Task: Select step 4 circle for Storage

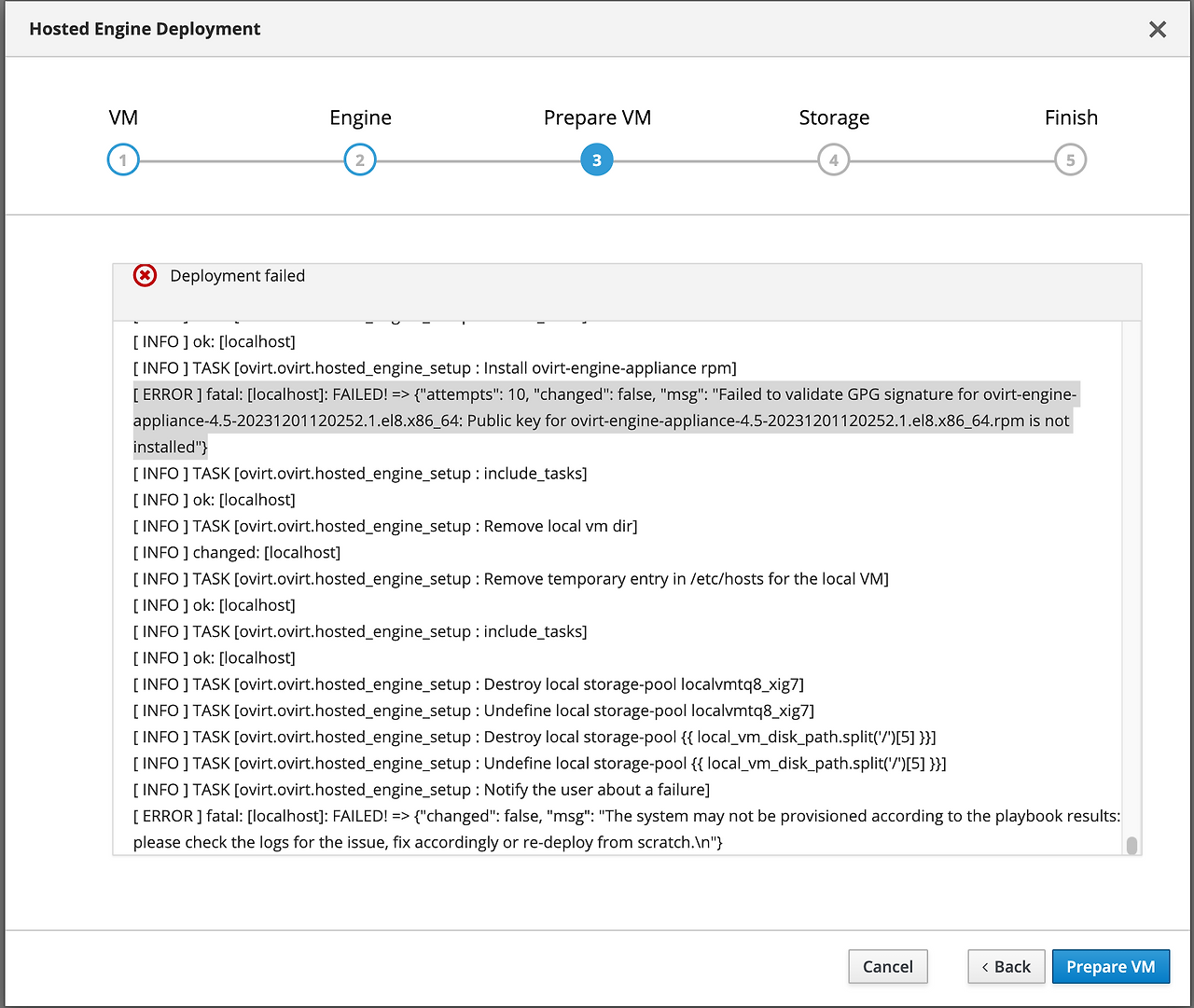Action: [x=833, y=159]
